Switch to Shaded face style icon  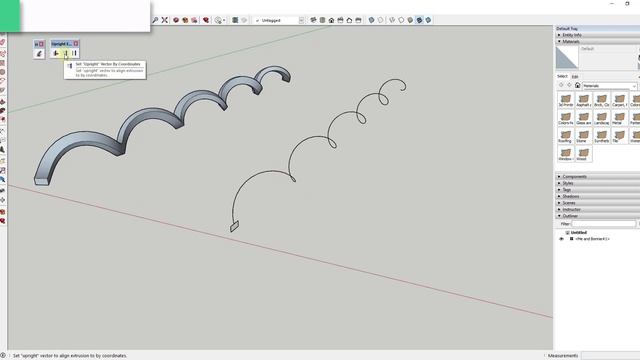[410, 20]
